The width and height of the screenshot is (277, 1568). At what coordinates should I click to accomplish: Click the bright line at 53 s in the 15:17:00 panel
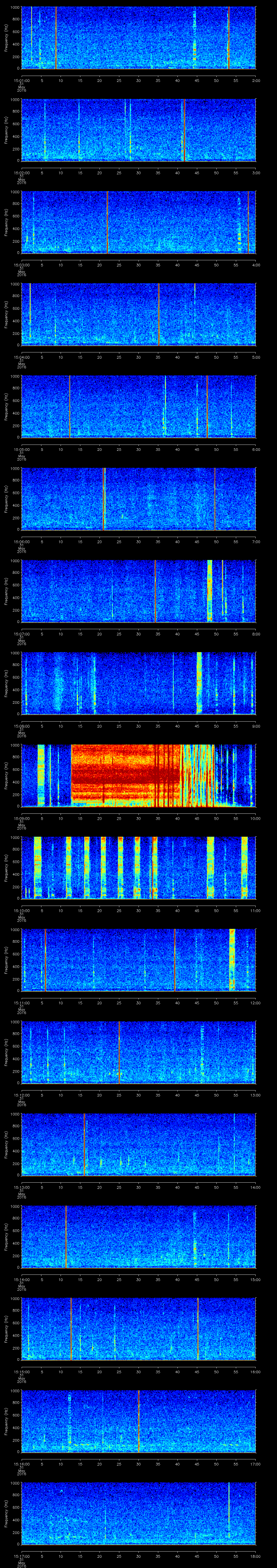(229, 1510)
